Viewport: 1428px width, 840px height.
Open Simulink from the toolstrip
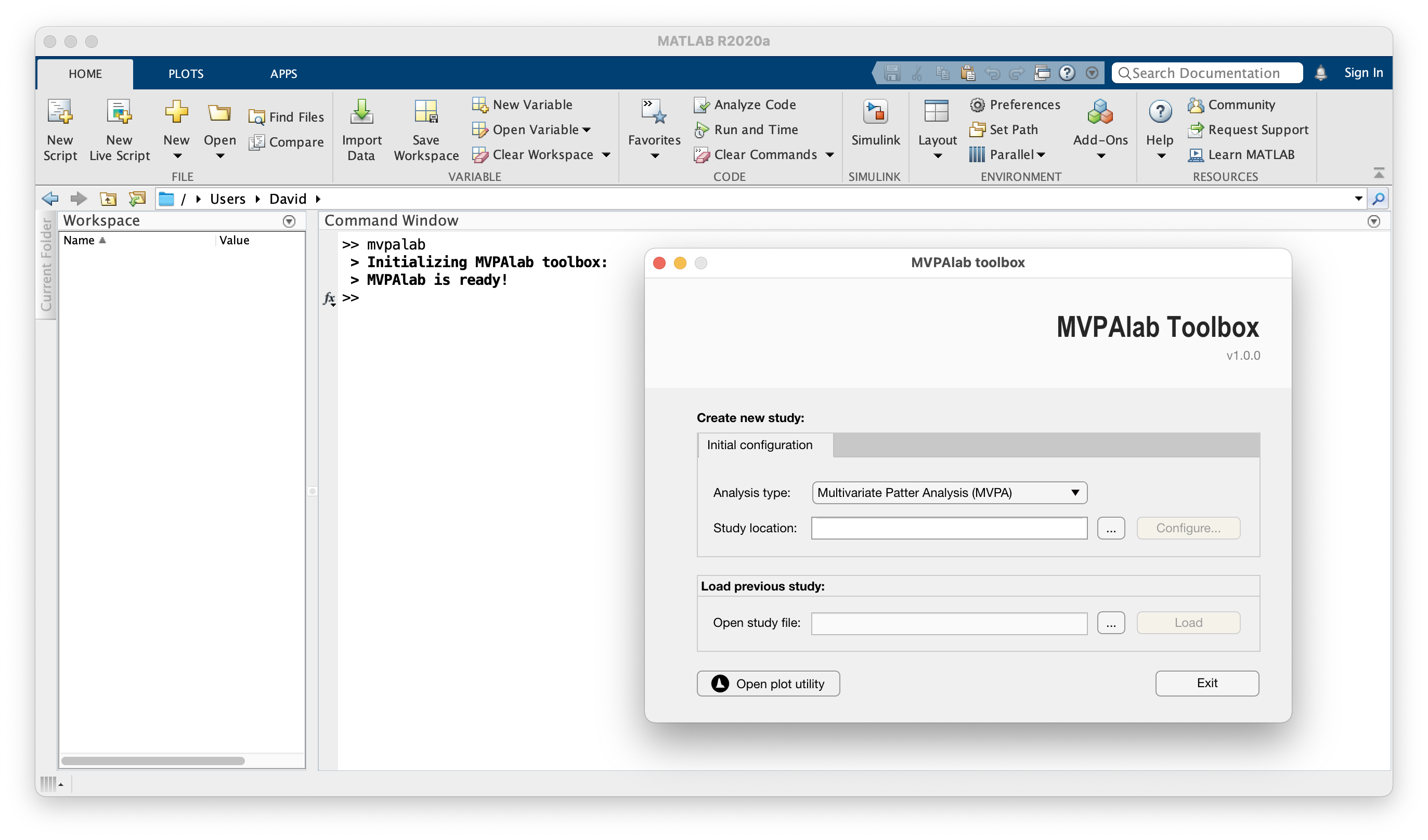876,112
